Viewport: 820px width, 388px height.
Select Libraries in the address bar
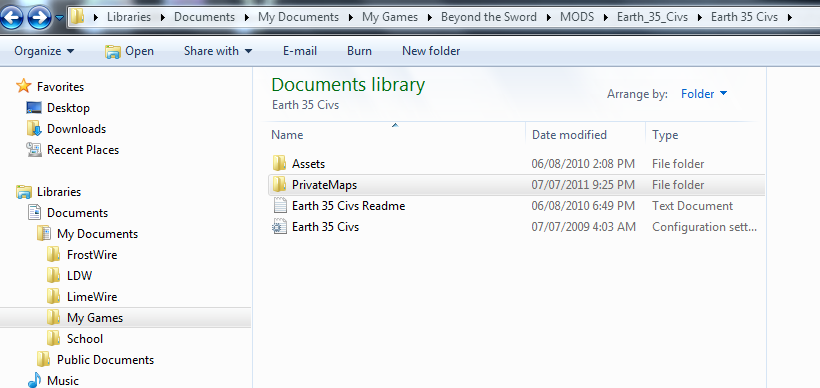[129, 17]
